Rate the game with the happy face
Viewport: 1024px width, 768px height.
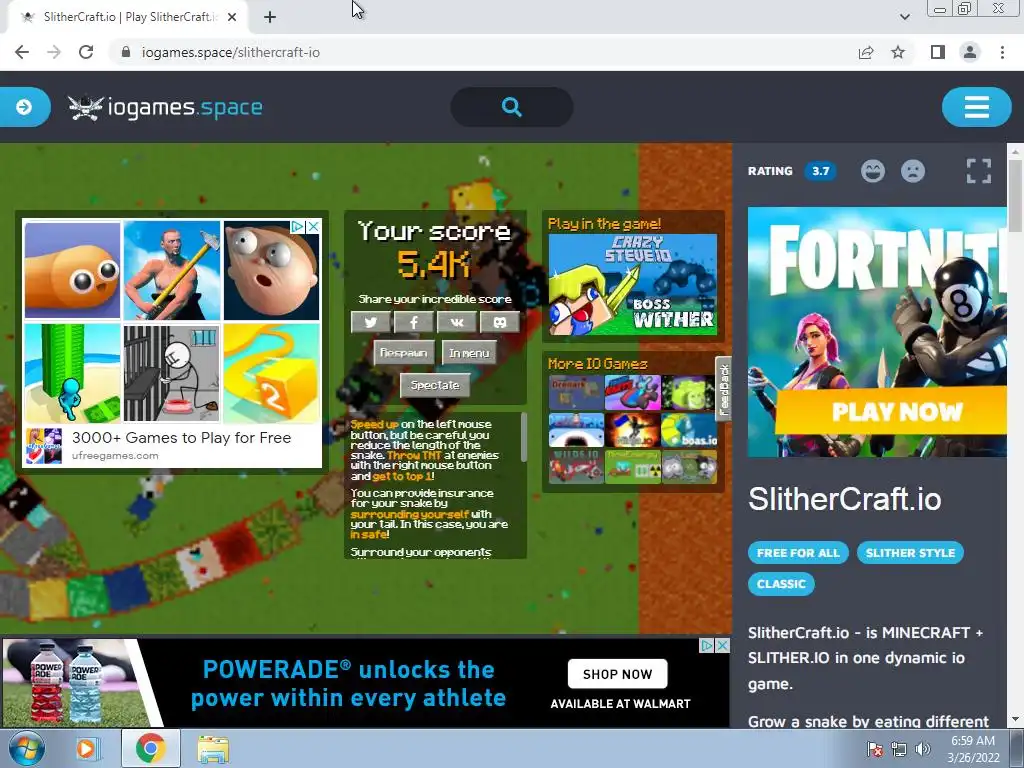click(872, 171)
